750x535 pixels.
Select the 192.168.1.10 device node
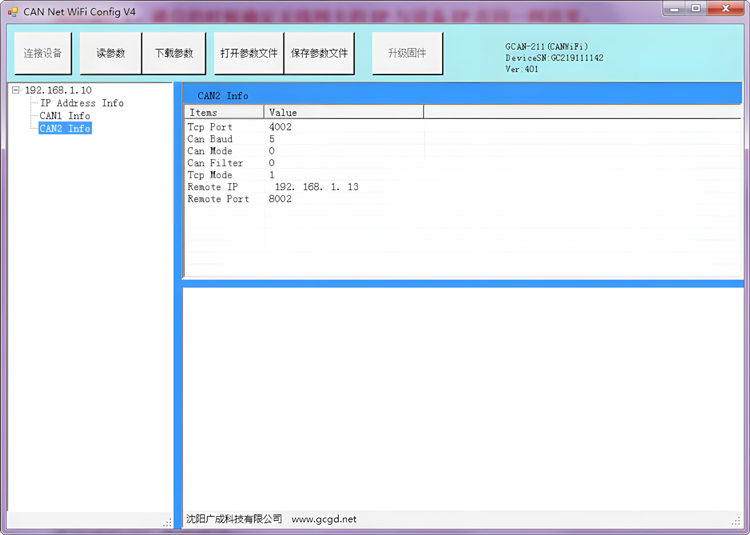[x=58, y=90]
